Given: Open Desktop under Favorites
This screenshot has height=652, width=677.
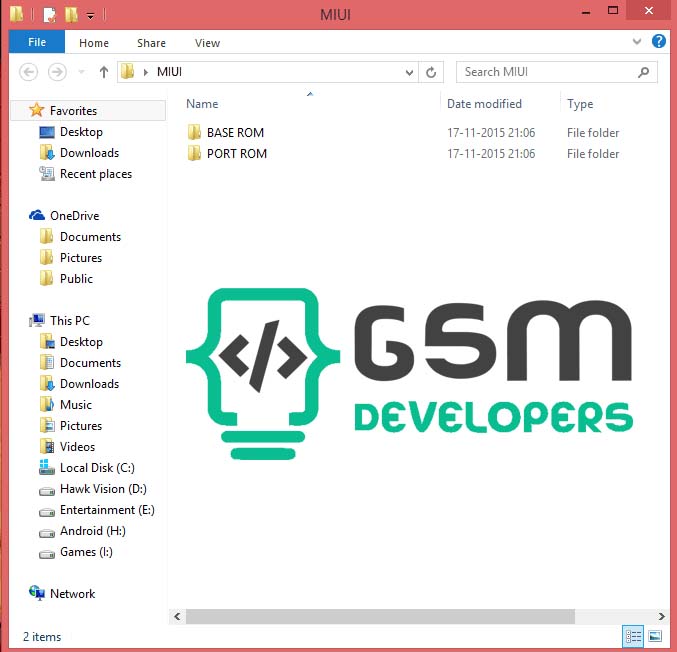Looking at the screenshot, I should [81, 132].
